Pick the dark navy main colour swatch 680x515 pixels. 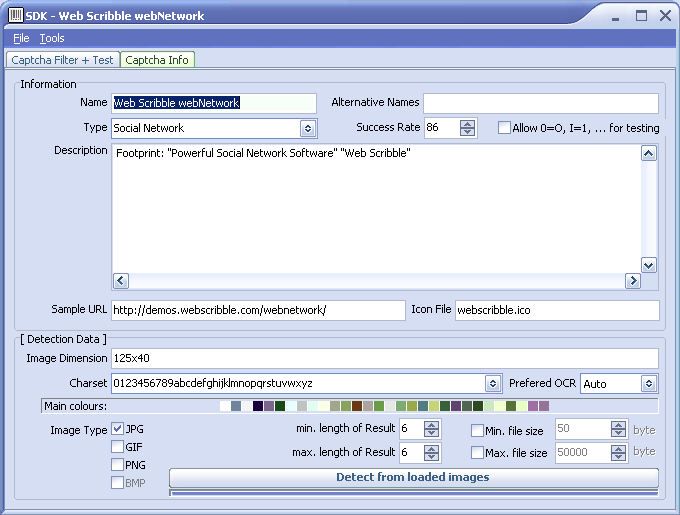pyautogui.click(x=258, y=406)
